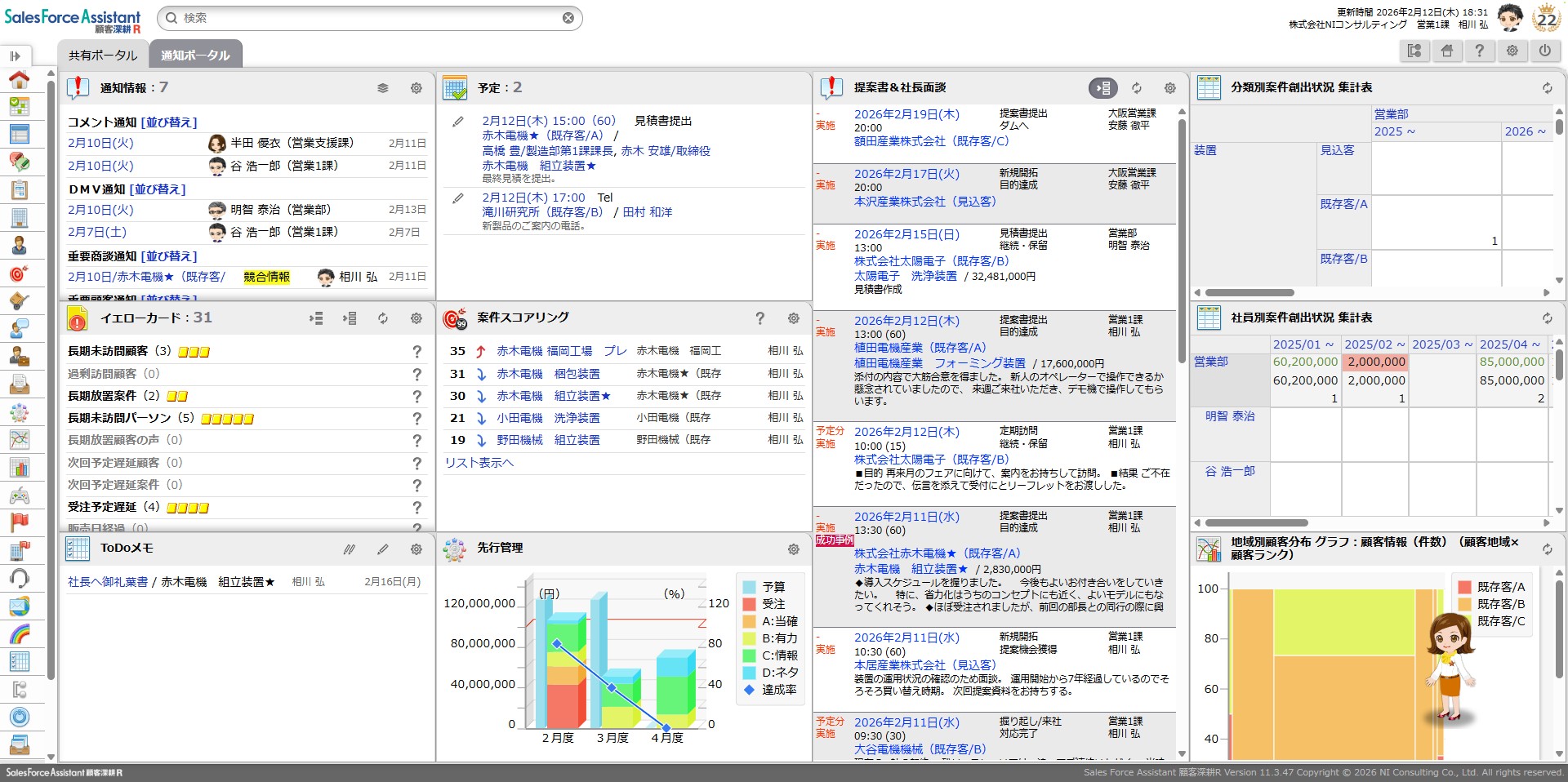Switch to 共有ポータル tab
The image size is (1568, 782).
click(103, 56)
